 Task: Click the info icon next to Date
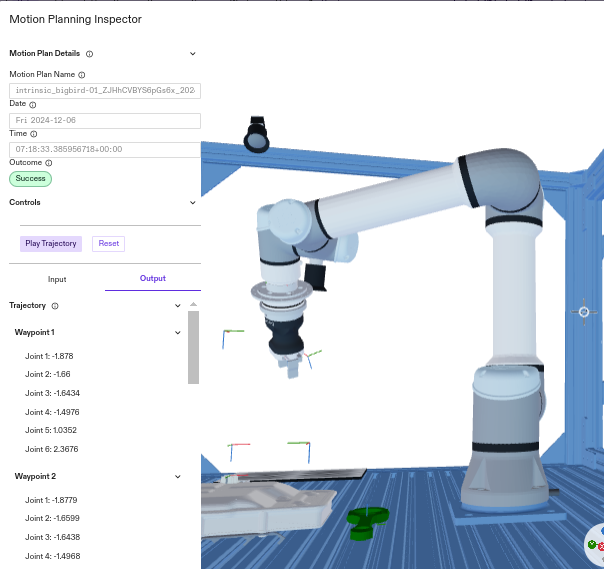[33, 104]
